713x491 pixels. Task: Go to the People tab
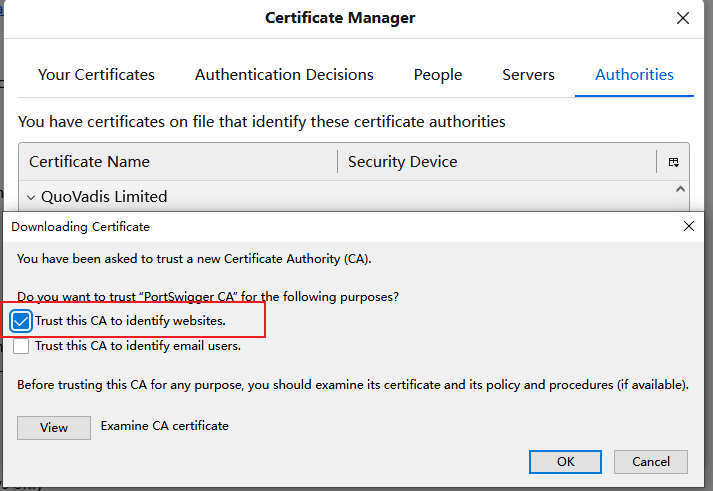[438, 75]
